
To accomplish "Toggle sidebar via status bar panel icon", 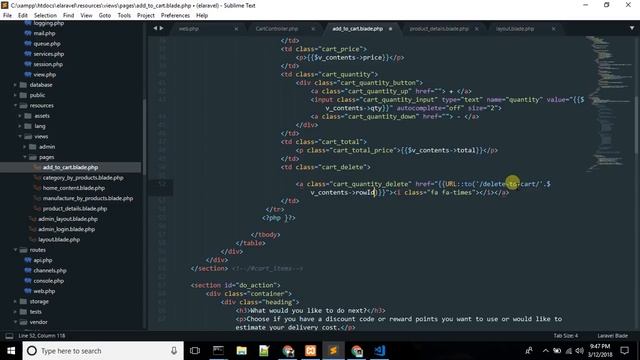I will coord(9,336).
